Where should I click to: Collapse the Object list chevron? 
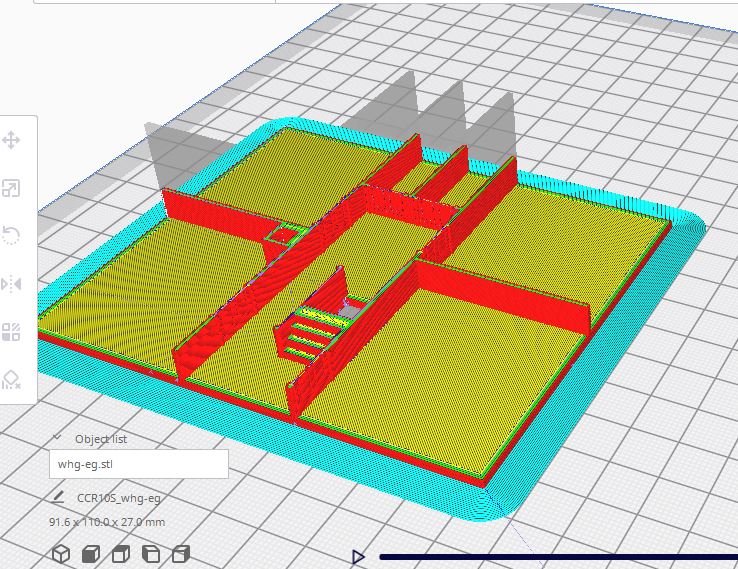pyautogui.click(x=59, y=439)
